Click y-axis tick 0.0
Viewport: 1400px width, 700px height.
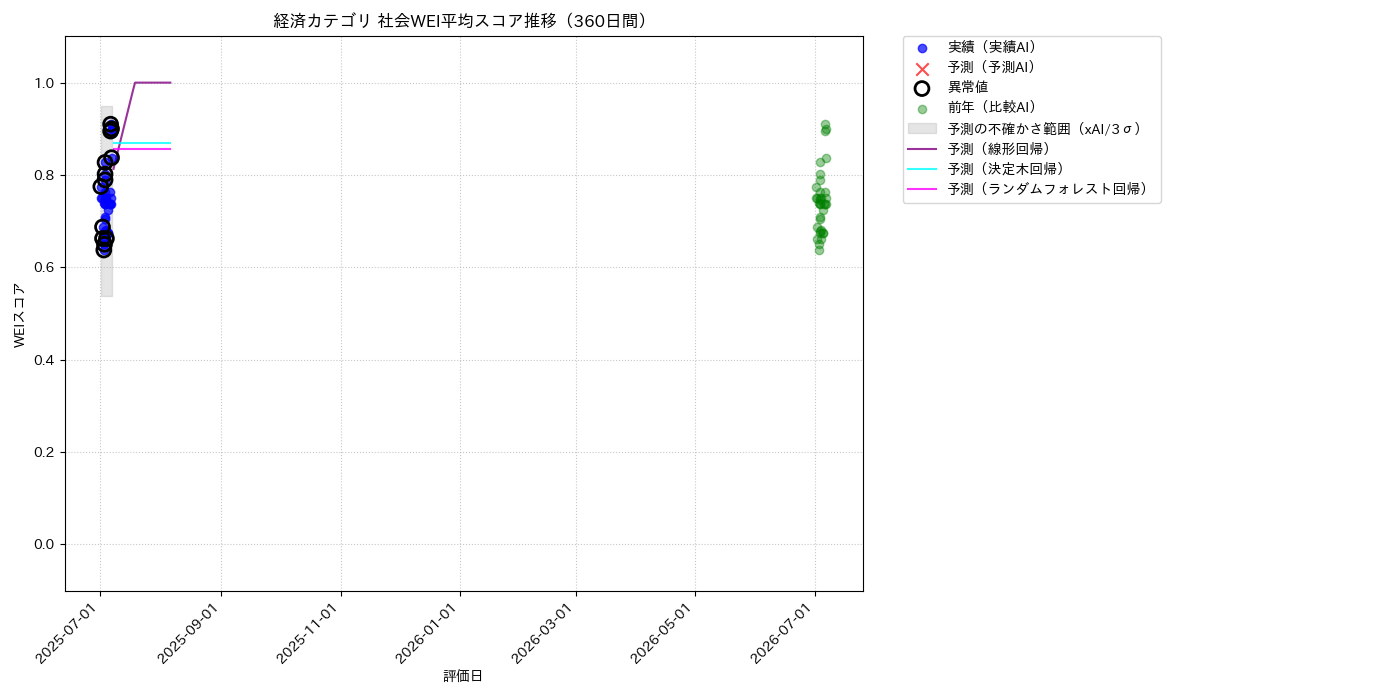click(46, 544)
